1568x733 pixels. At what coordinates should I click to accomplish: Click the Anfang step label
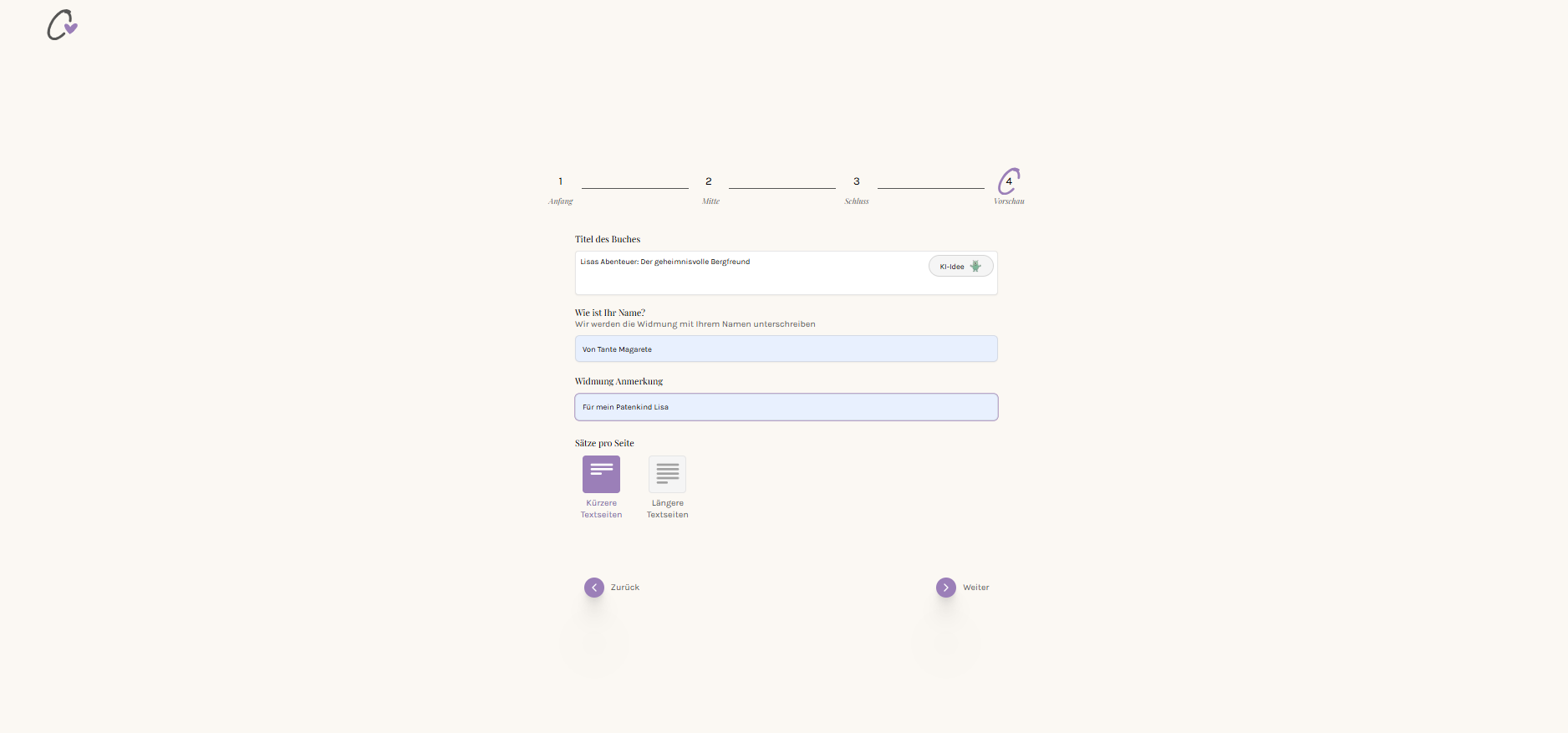[x=561, y=201]
